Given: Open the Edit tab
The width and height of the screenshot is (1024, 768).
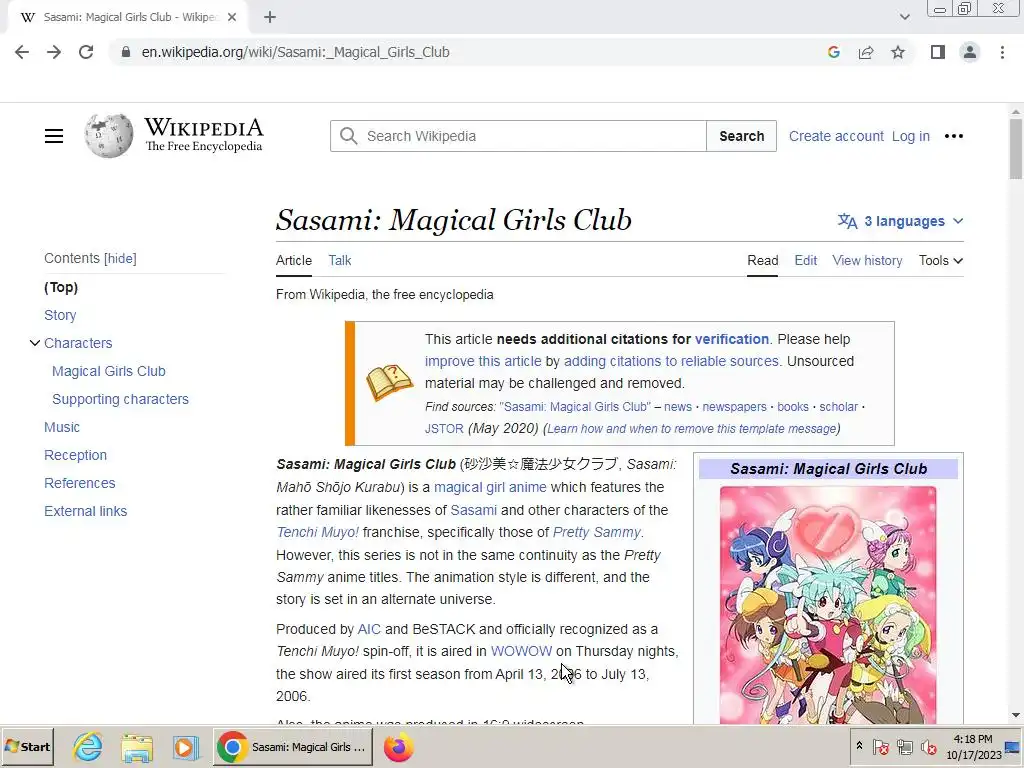Looking at the screenshot, I should click(805, 261).
